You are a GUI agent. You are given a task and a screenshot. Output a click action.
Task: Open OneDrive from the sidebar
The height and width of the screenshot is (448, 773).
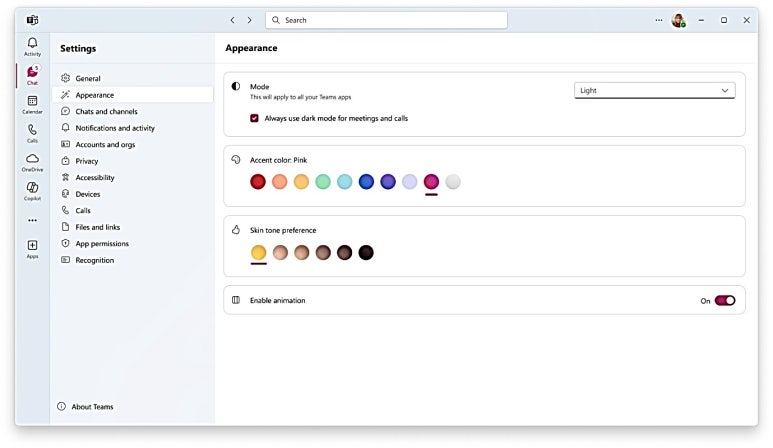(32, 162)
